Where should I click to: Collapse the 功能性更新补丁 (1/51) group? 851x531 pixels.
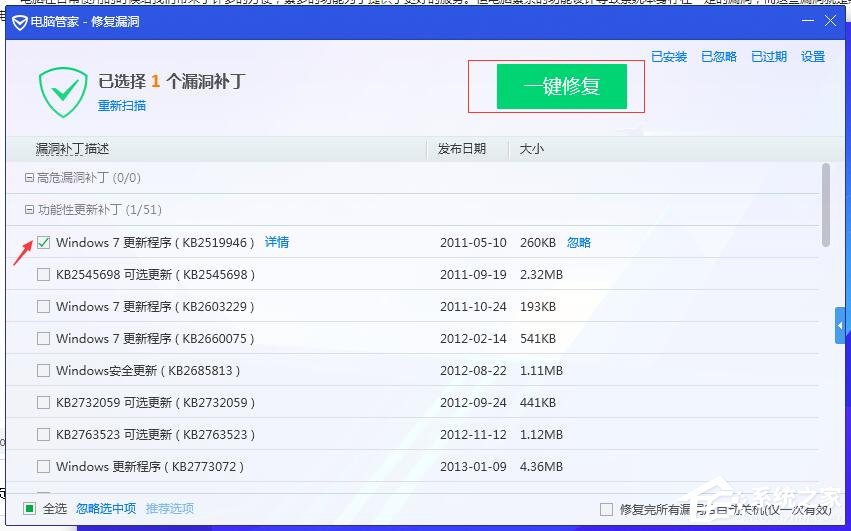[29, 210]
